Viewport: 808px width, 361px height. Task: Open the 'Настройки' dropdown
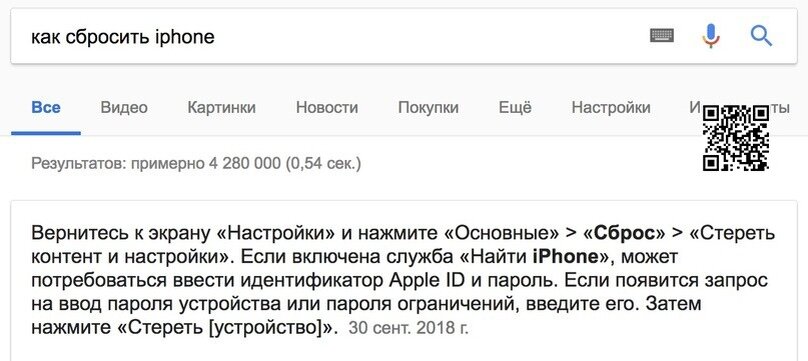611,108
